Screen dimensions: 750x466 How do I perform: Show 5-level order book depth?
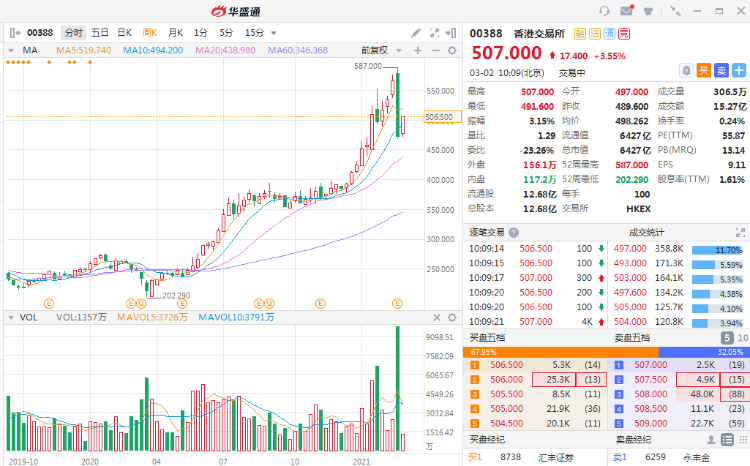727,338
